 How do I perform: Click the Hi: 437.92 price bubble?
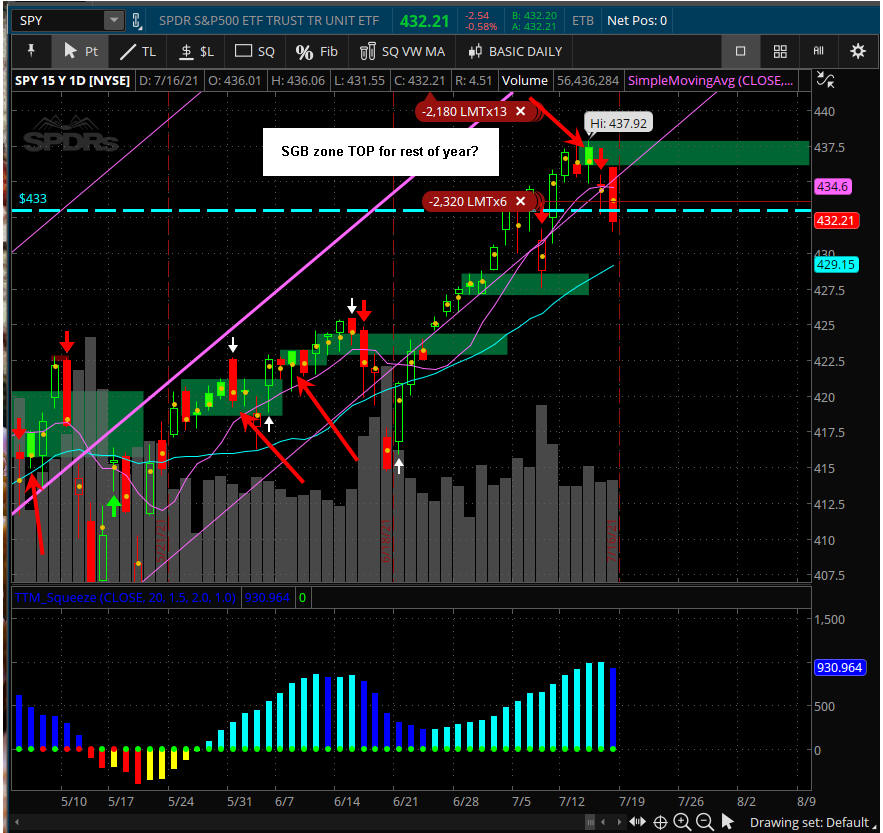618,123
